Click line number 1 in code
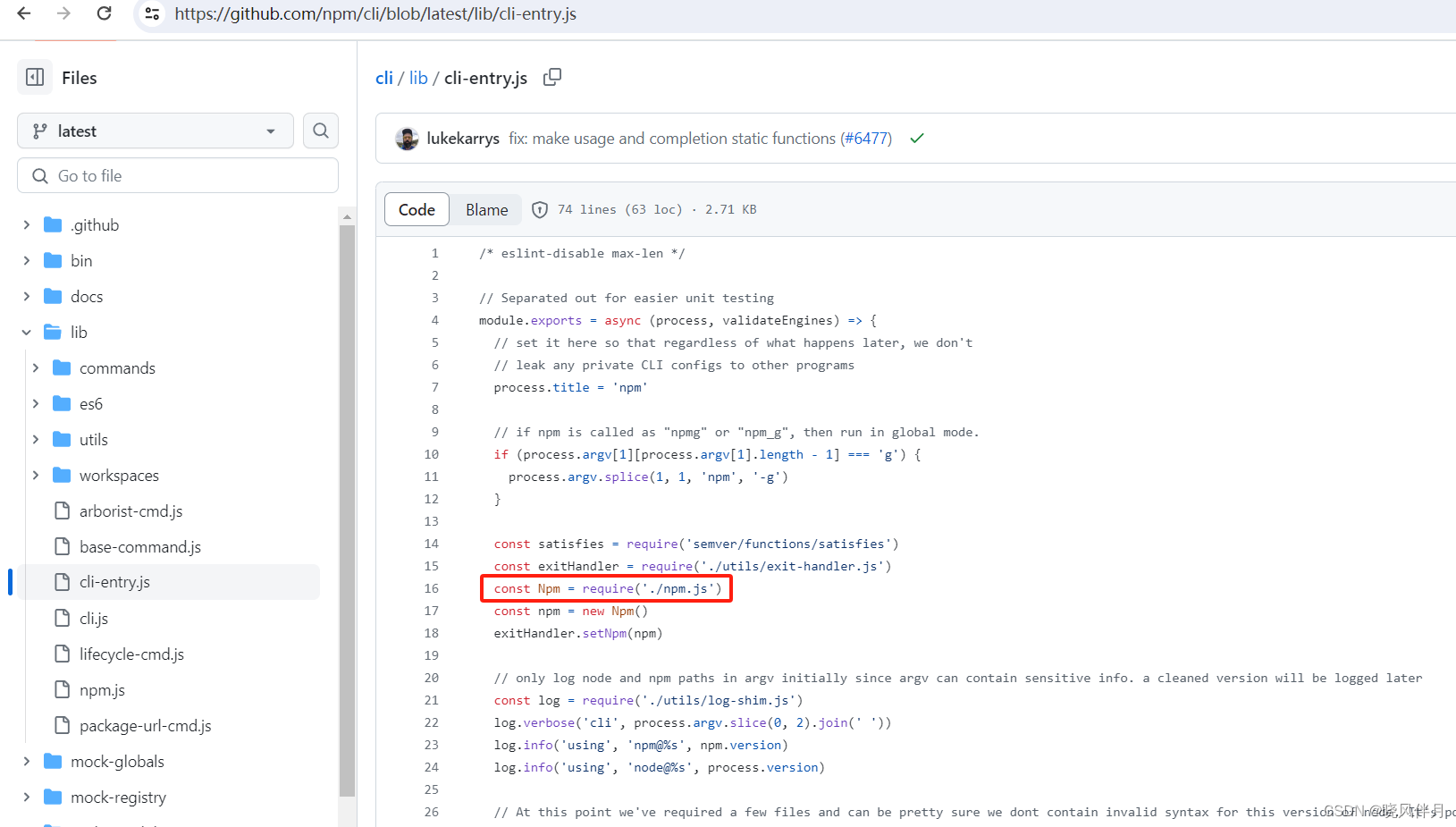The image size is (1456, 827). coord(435,253)
